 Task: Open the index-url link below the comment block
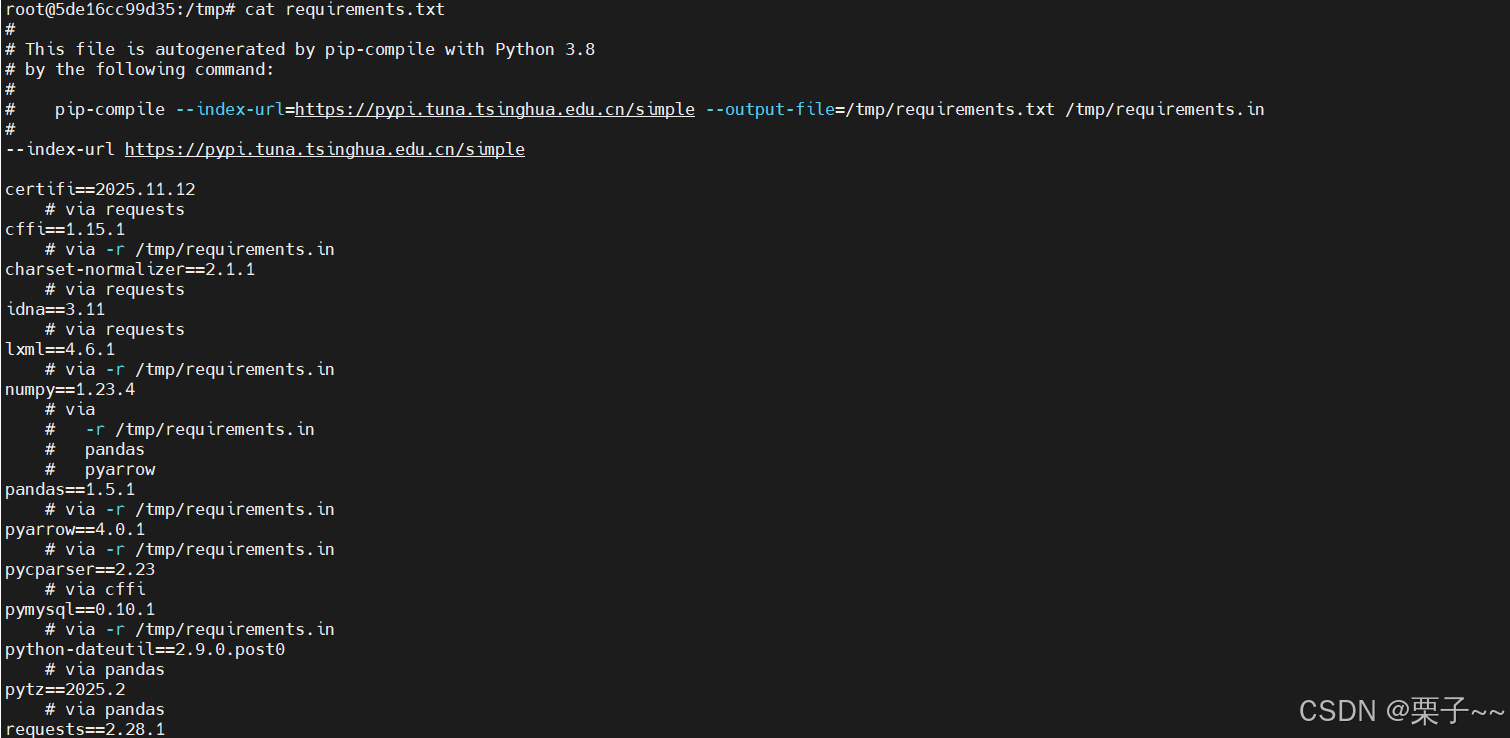[x=325, y=149]
